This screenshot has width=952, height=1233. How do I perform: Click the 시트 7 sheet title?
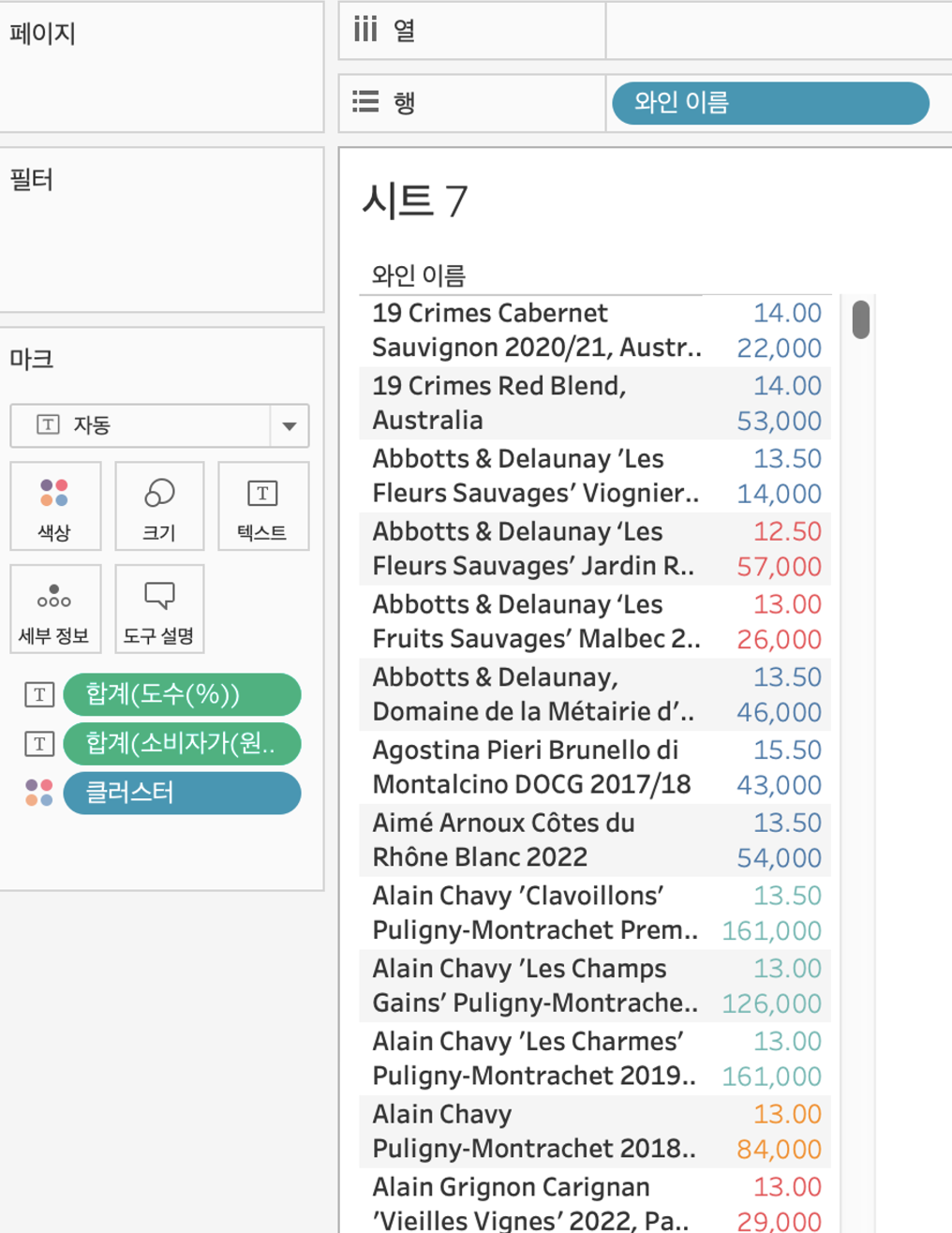pos(415,201)
